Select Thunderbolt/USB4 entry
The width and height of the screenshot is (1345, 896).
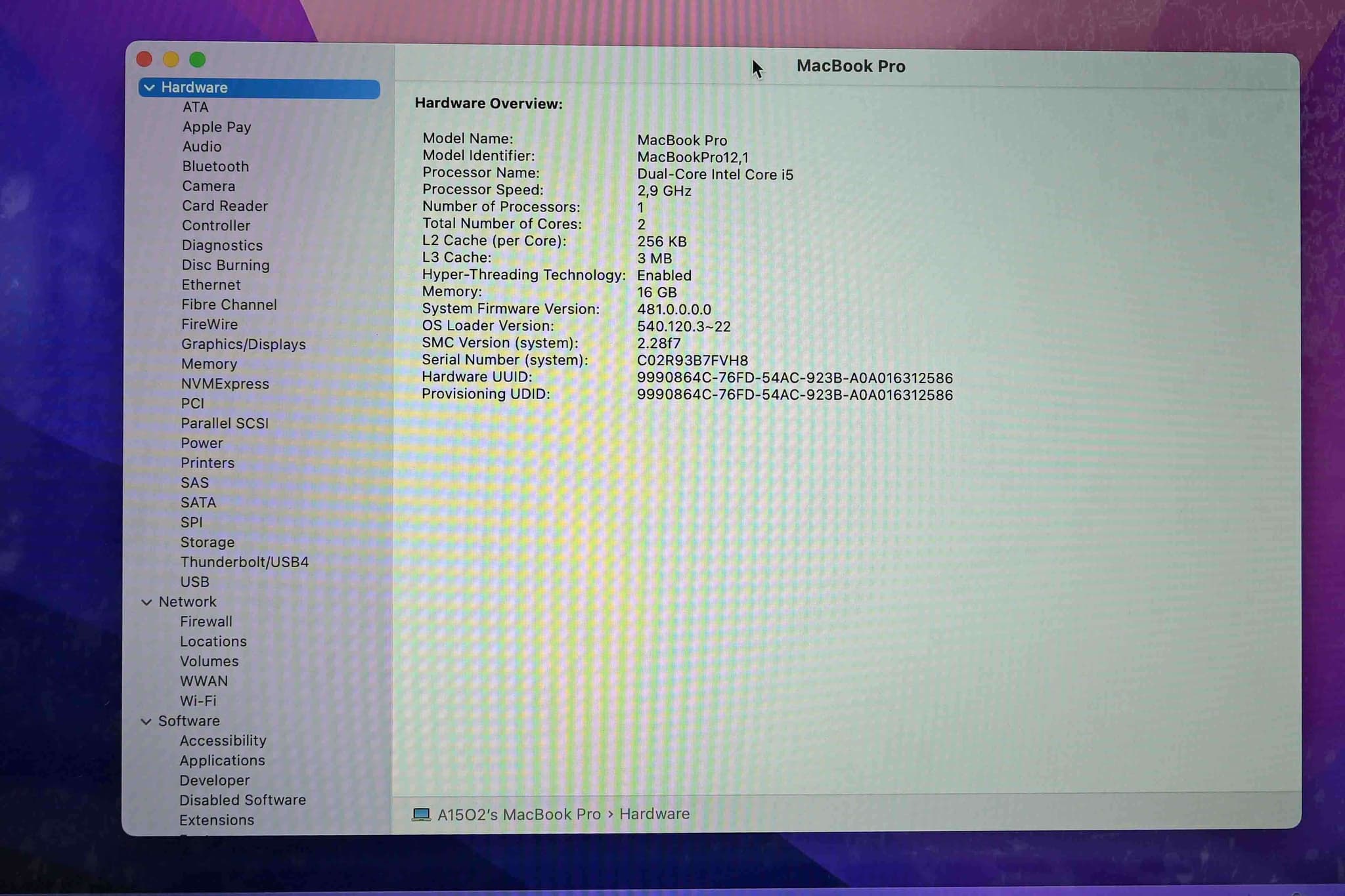pos(244,563)
